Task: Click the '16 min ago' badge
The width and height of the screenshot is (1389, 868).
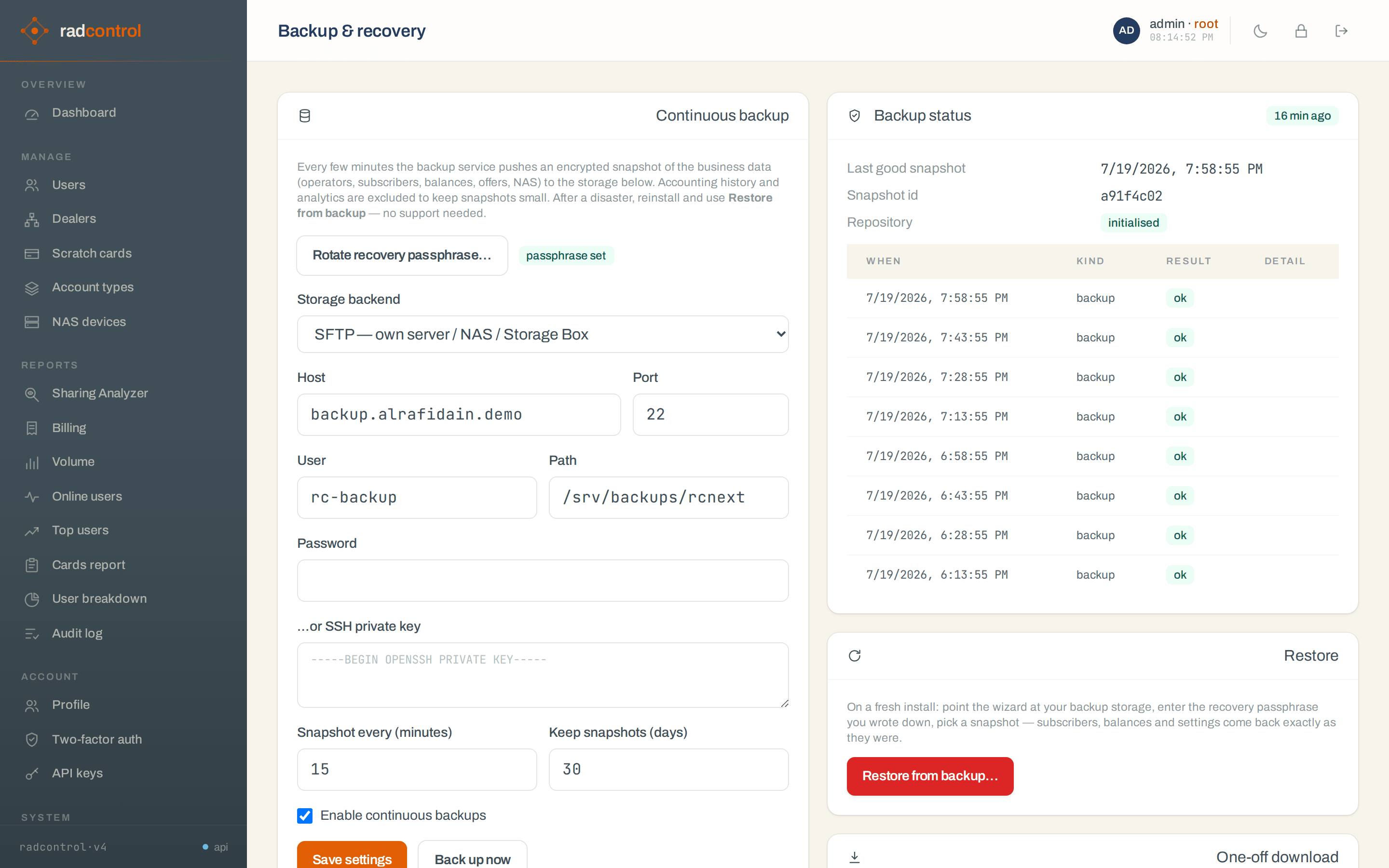Action: tap(1302, 116)
